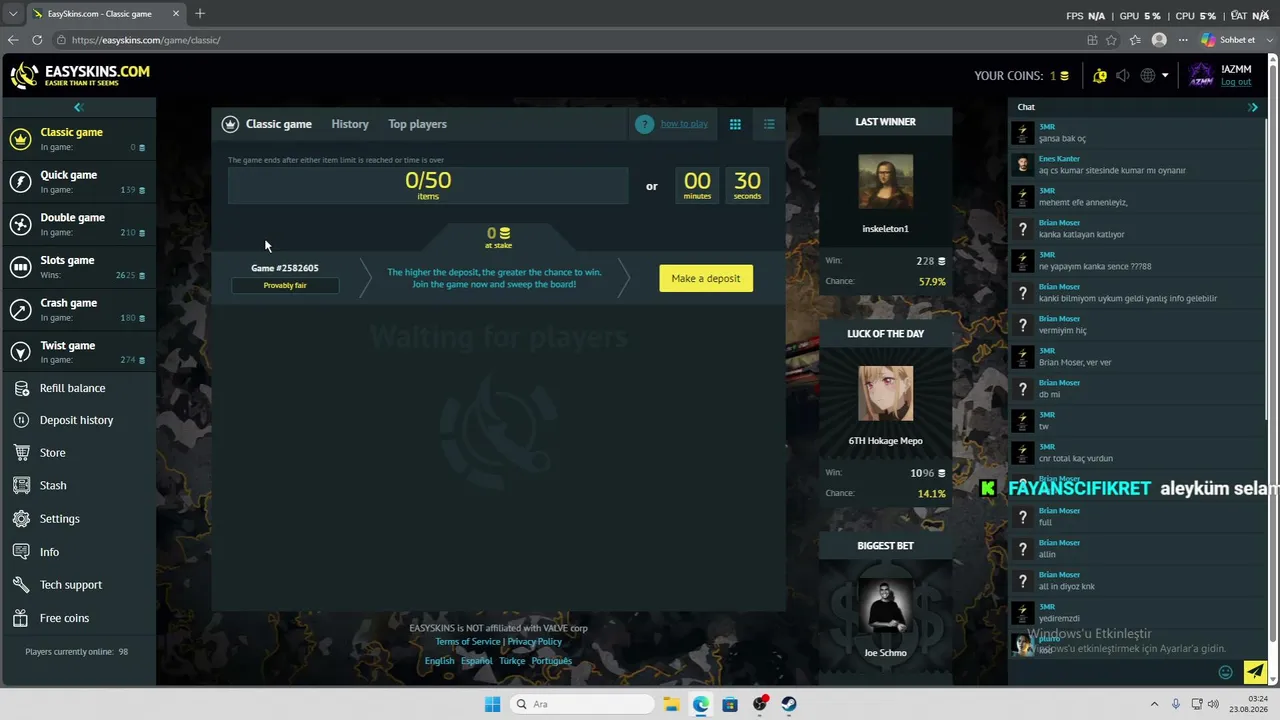
Task: Click the taskbar search box
Action: pos(583,704)
